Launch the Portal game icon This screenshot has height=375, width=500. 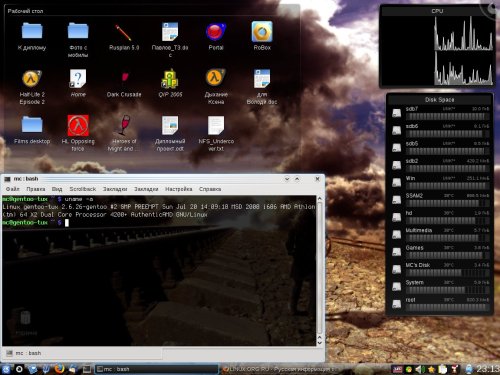(x=216, y=32)
